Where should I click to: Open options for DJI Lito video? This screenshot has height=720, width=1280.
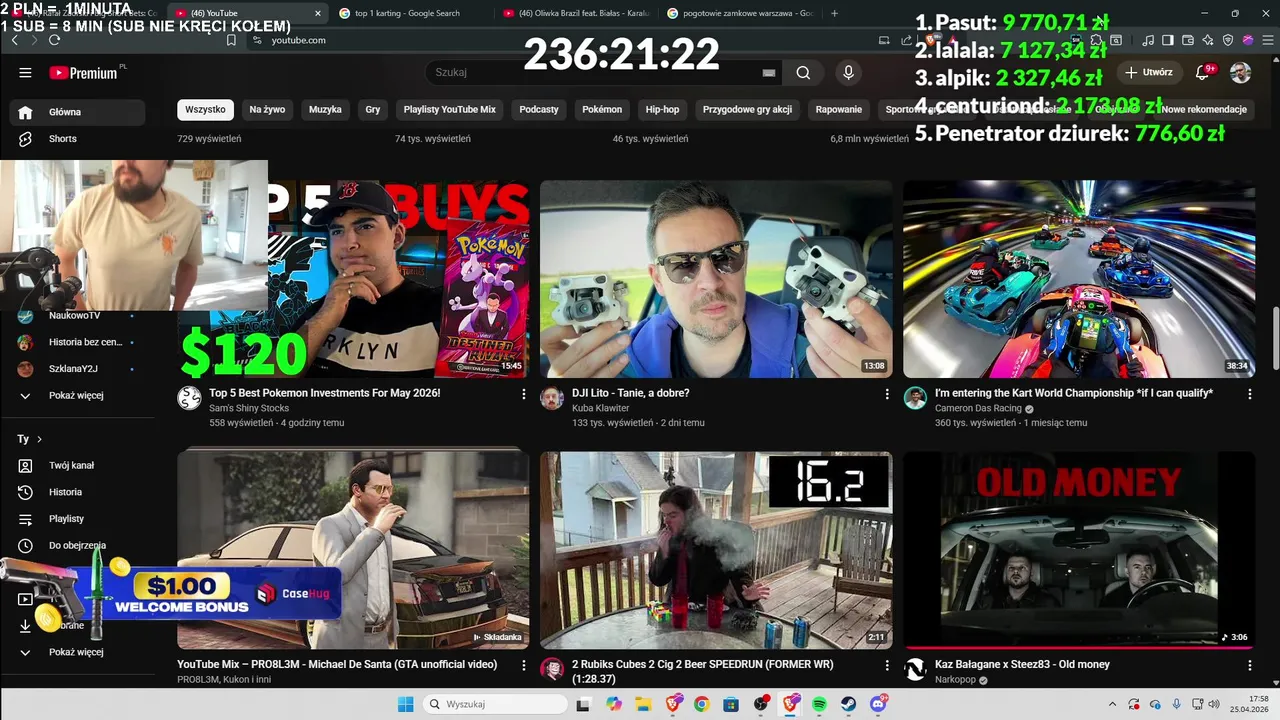(x=887, y=394)
